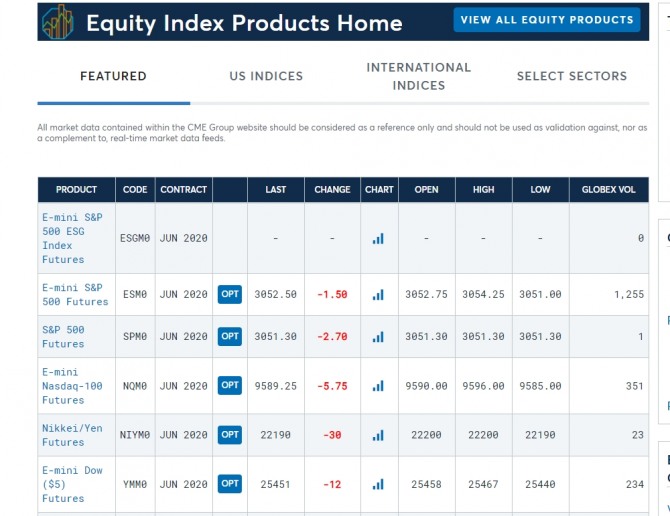Open OPT options for E-mini S&P 500 Futures
Viewport: 670px width, 516px height.
[230, 295]
